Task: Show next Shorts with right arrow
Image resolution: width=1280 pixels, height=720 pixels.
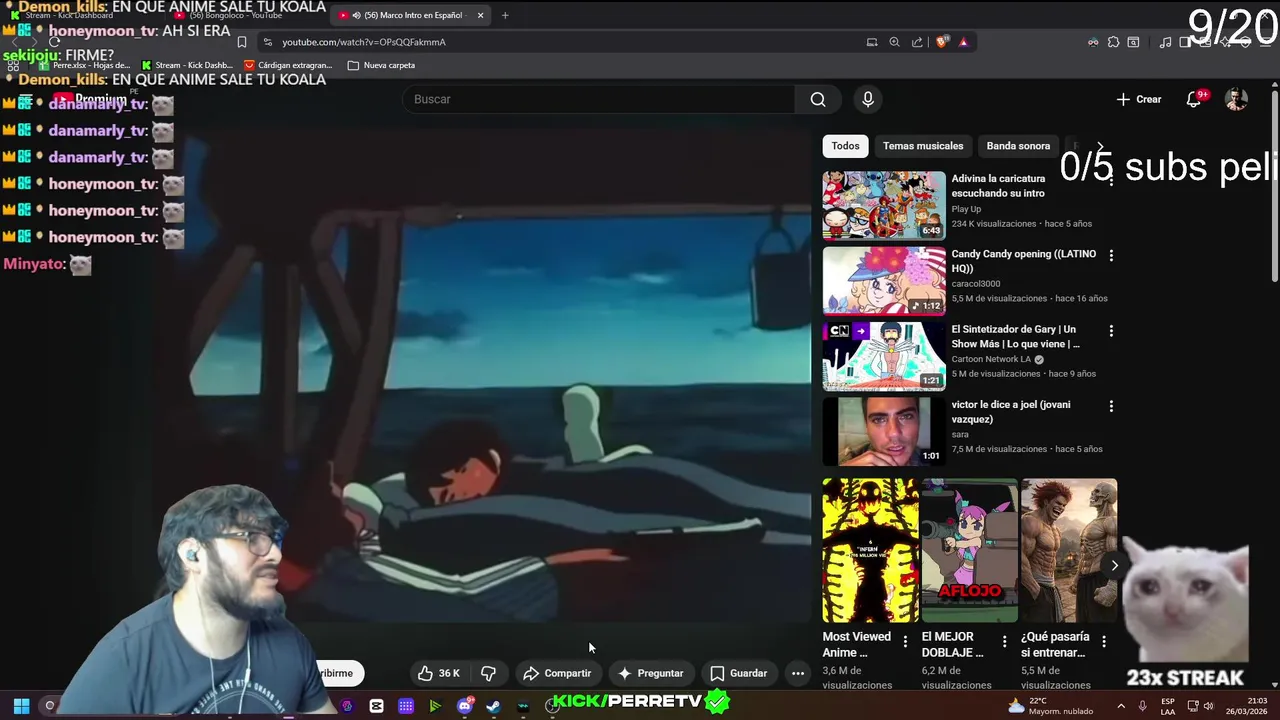Action: pyautogui.click(x=1114, y=565)
